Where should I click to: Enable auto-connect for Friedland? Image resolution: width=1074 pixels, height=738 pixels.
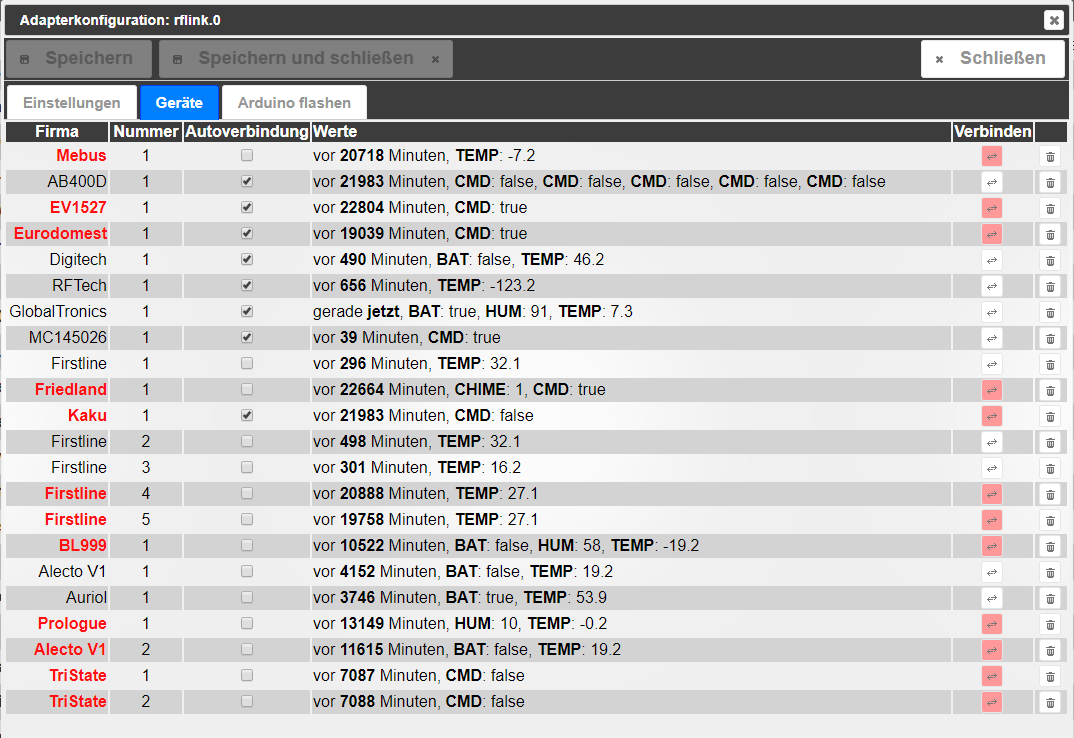coord(247,389)
